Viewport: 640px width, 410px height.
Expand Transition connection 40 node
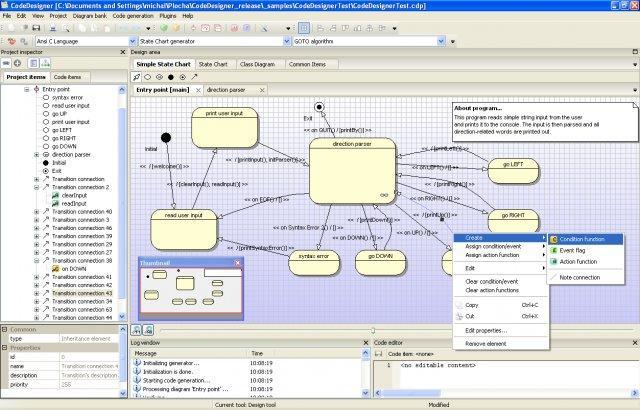pos(36,212)
